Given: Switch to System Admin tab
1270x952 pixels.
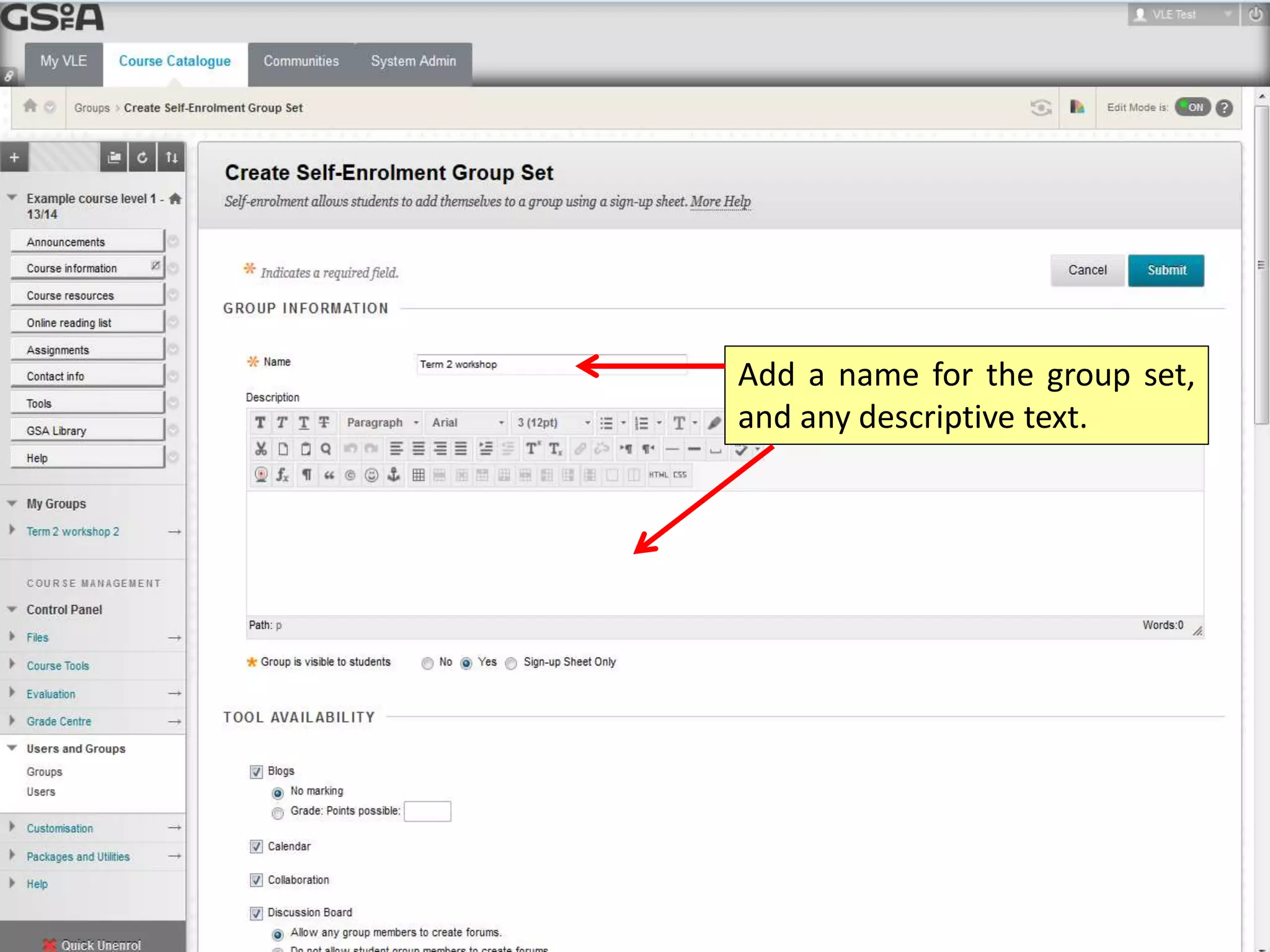Looking at the screenshot, I should pos(413,61).
